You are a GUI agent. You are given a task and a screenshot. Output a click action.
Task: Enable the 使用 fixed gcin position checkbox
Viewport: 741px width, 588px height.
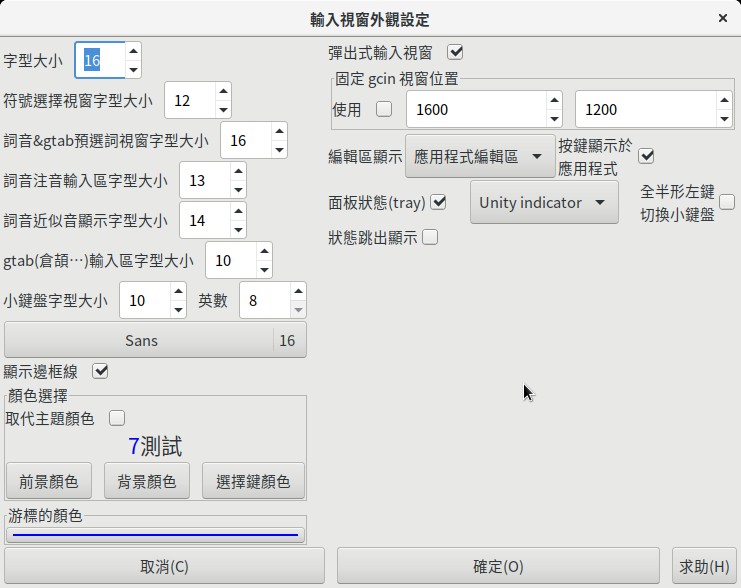coord(383,109)
